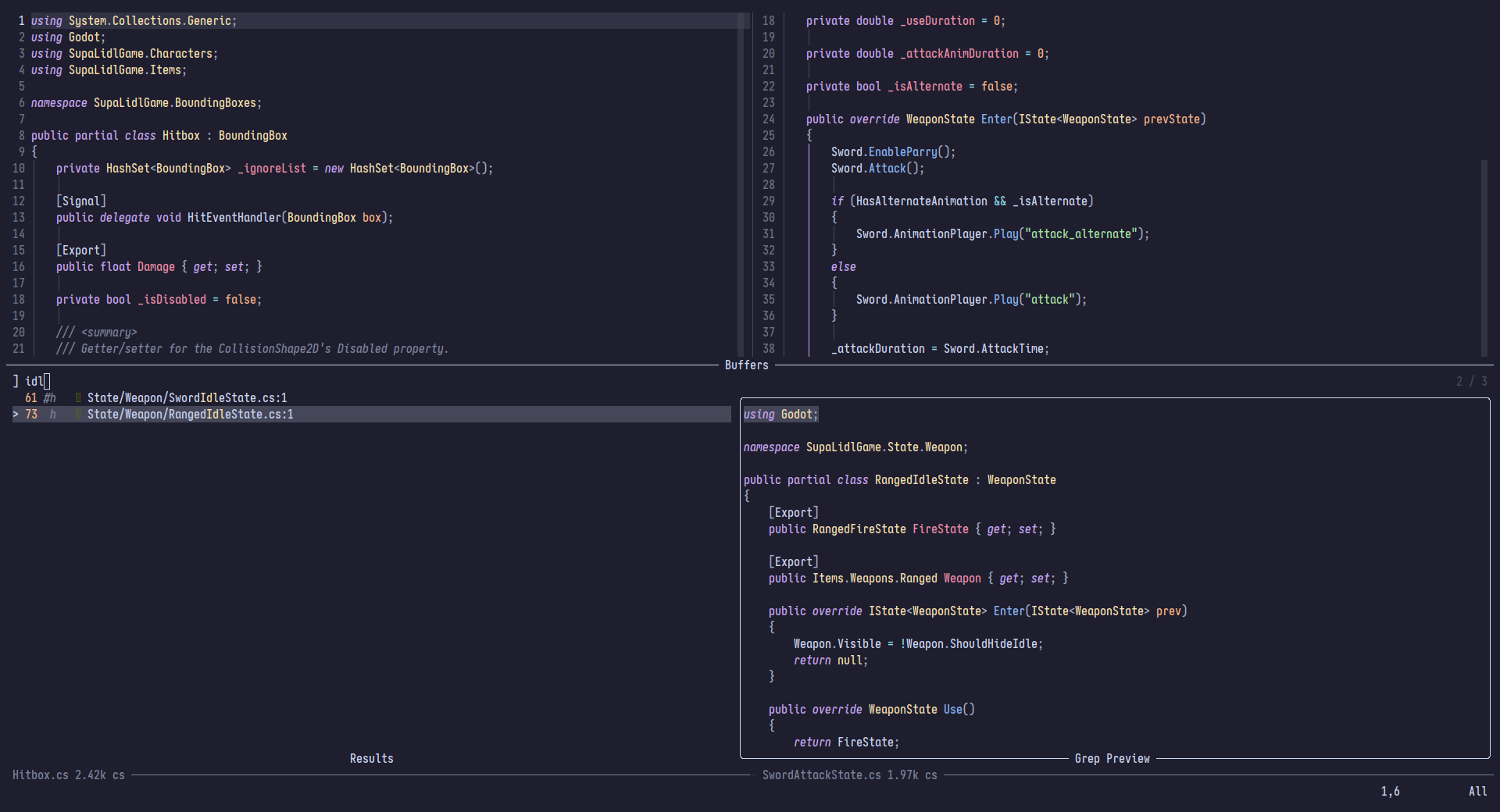Click "Sword.Attack();" line
Image resolution: width=1500 pixels, height=812 pixels.
877,169
